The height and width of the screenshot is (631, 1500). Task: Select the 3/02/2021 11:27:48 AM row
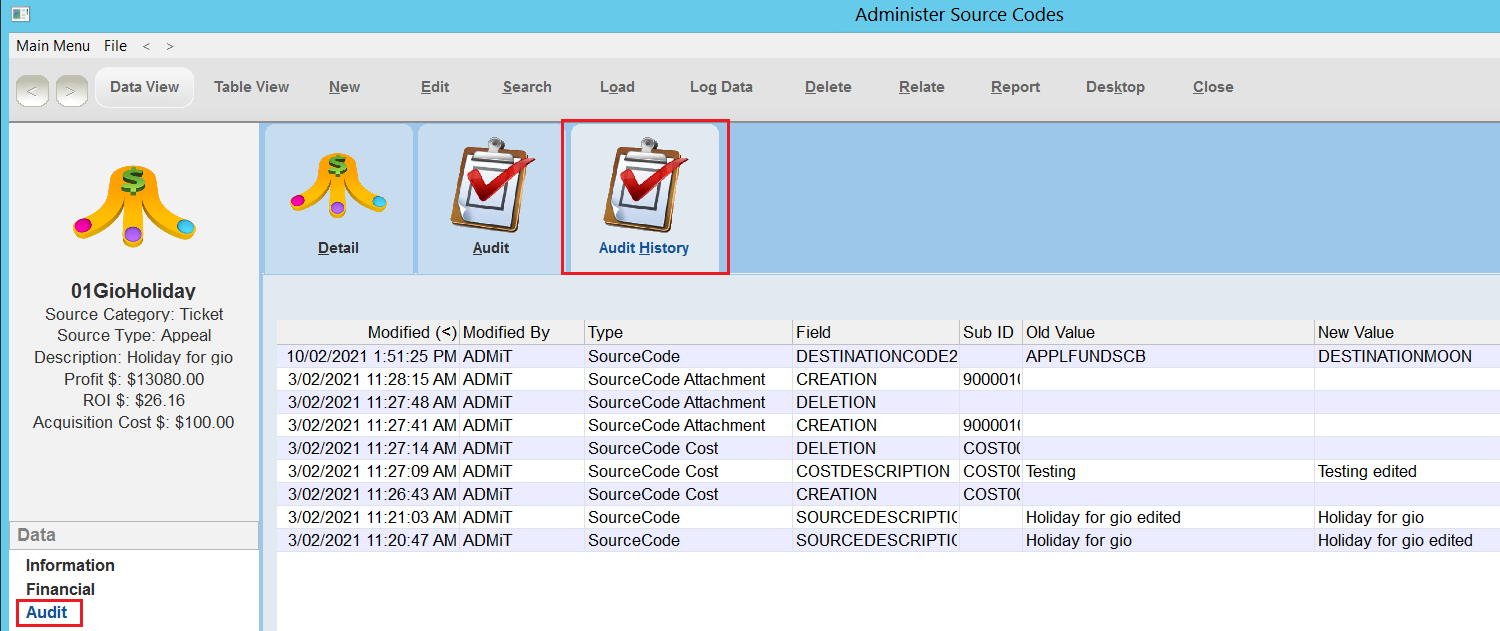tap(888, 402)
